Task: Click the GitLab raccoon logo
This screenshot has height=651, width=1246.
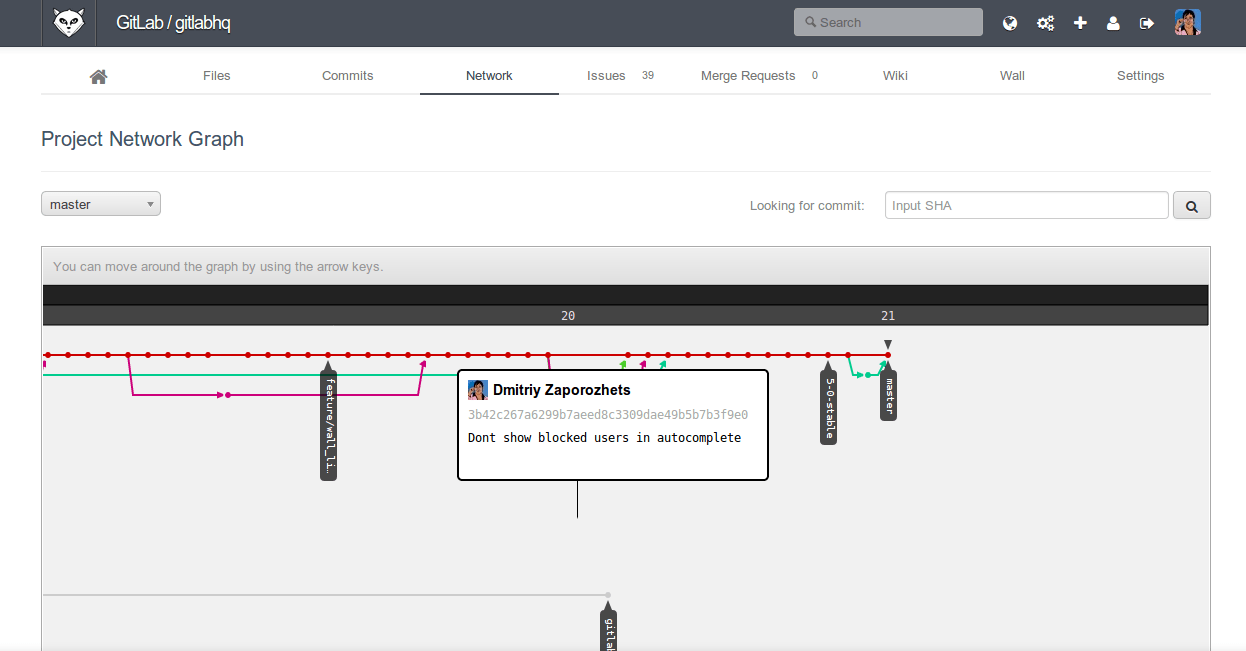Action: [x=67, y=21]
